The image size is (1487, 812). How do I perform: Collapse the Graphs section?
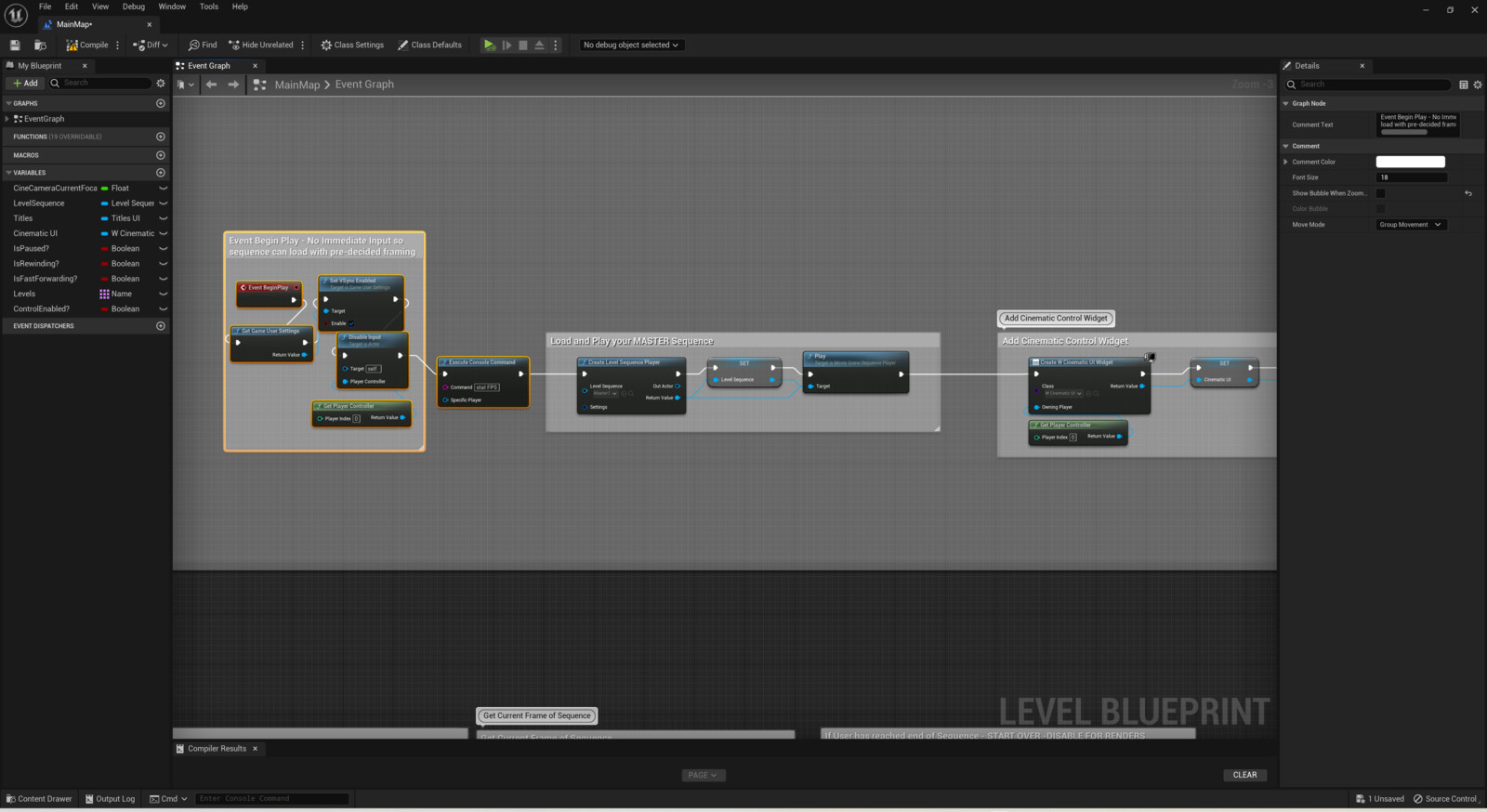pyautogui.click(x=8, y=103)
